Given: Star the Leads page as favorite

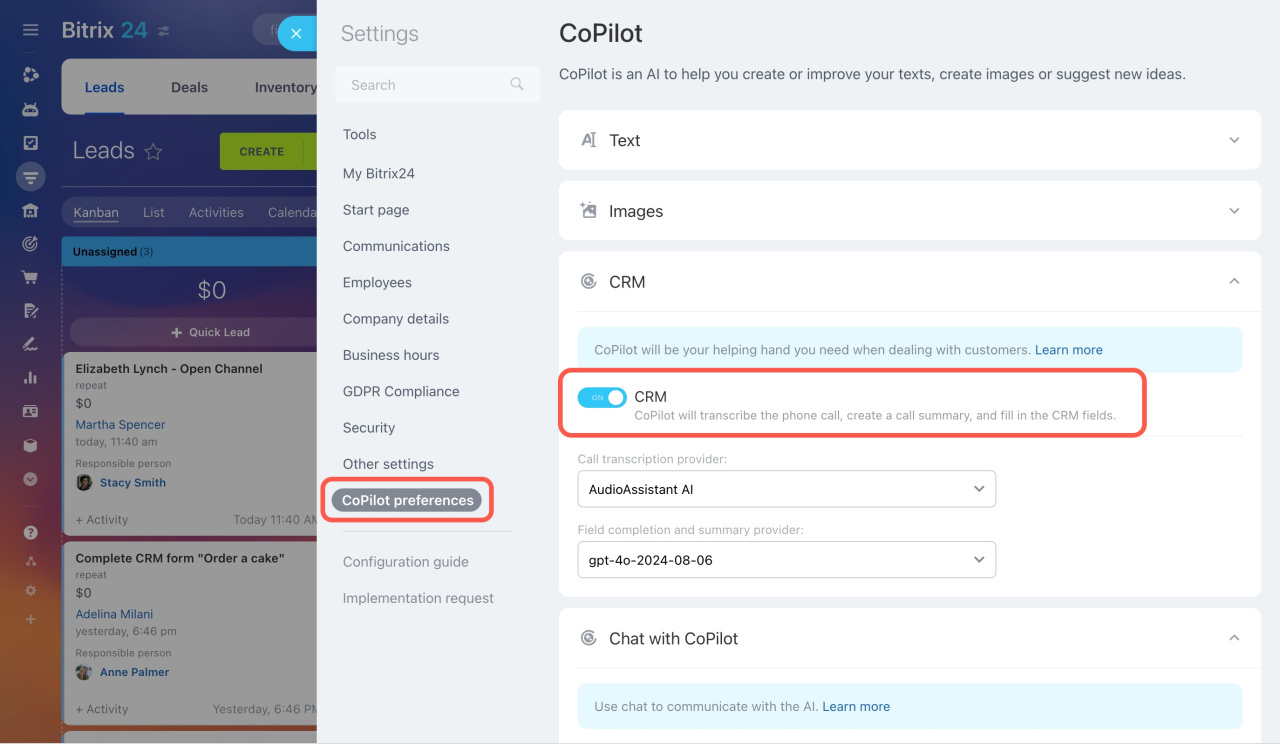Looking at the screenshot, I should coord(153,152).
